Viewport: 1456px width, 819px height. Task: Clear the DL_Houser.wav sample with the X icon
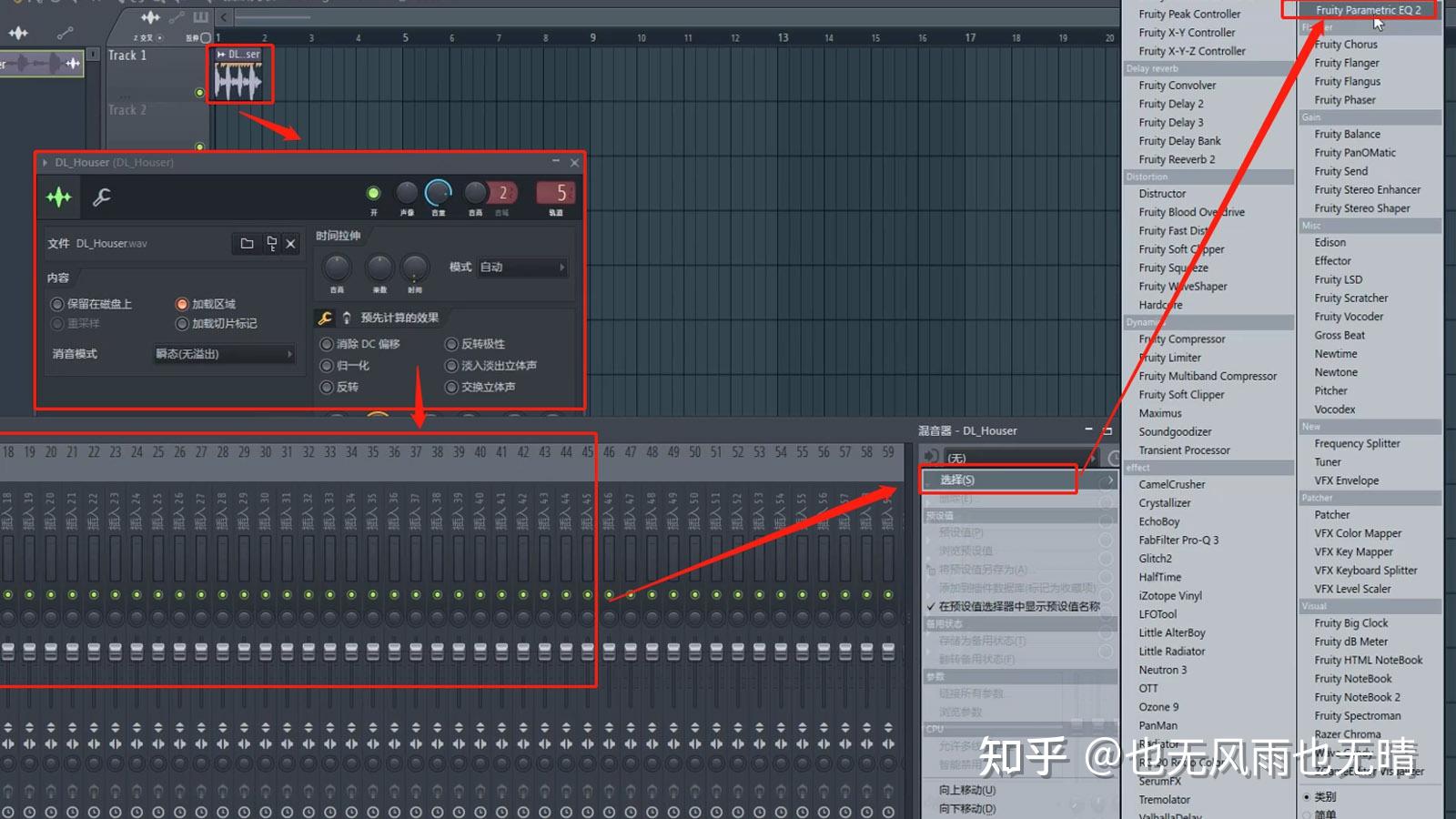pyautogui.click(x=290, y=243)
